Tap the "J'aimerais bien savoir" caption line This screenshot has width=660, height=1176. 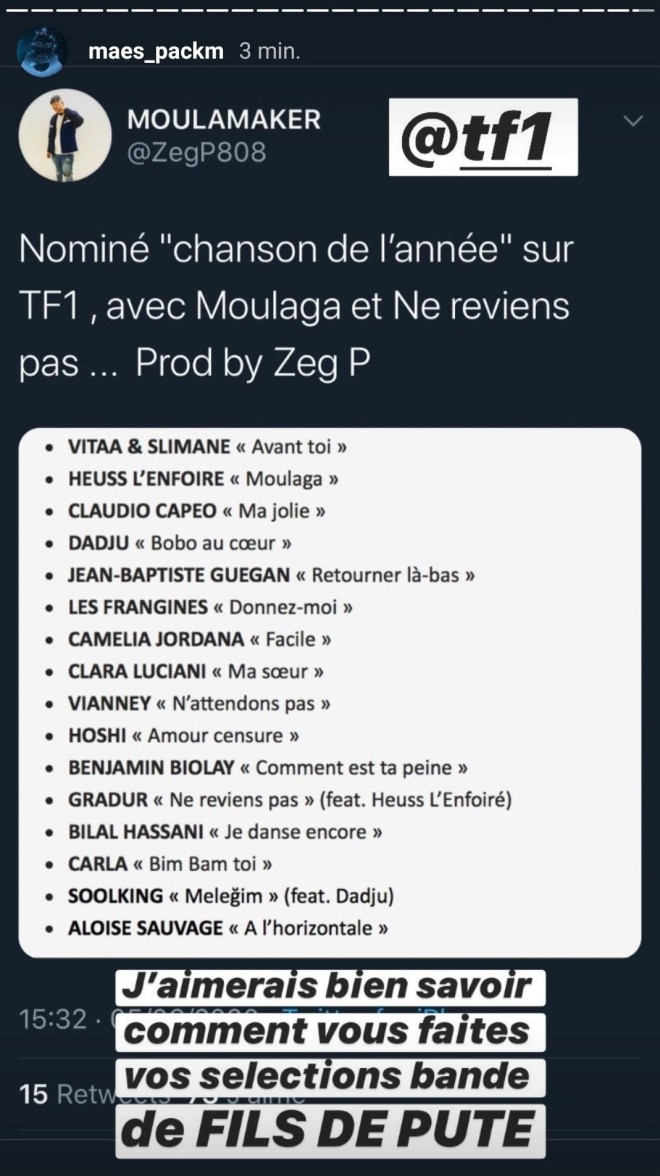coord(331,986)
